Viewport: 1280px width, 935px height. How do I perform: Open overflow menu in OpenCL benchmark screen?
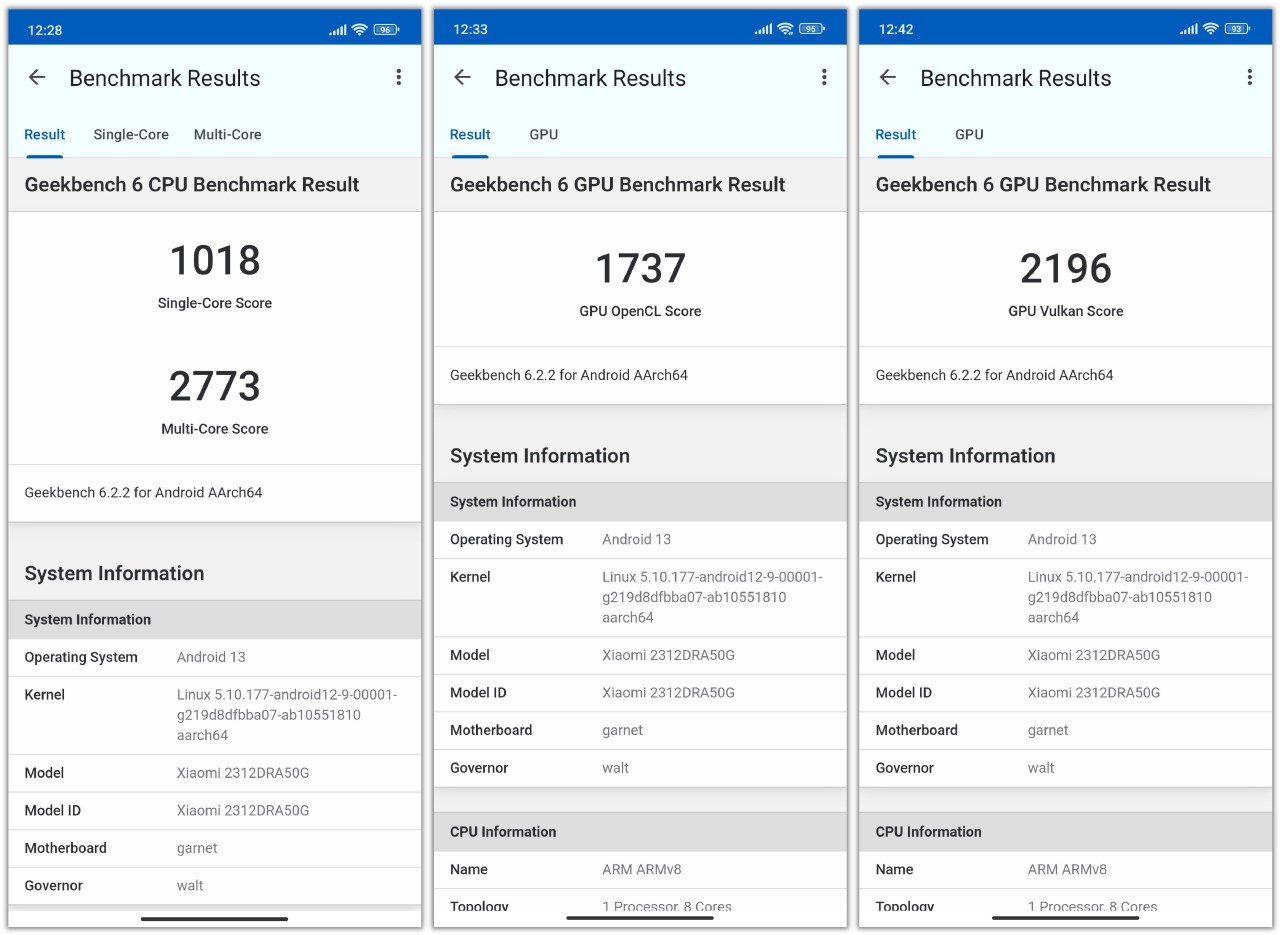[x=824, y=77]
